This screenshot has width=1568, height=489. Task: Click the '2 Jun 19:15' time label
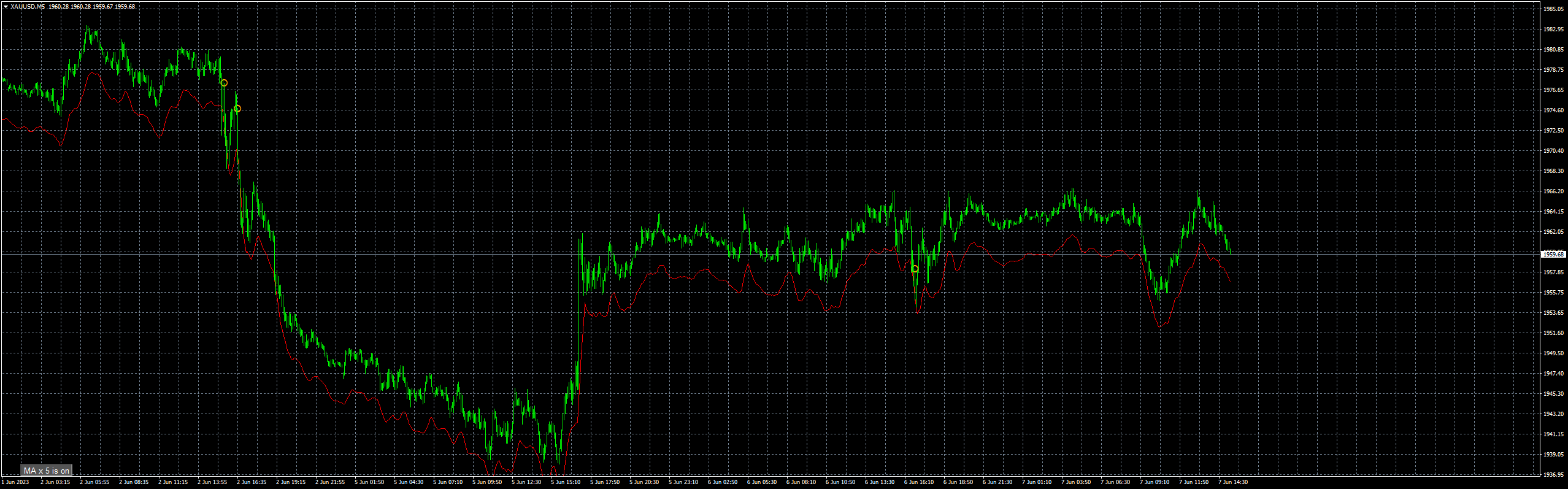(x=291, y=482)
